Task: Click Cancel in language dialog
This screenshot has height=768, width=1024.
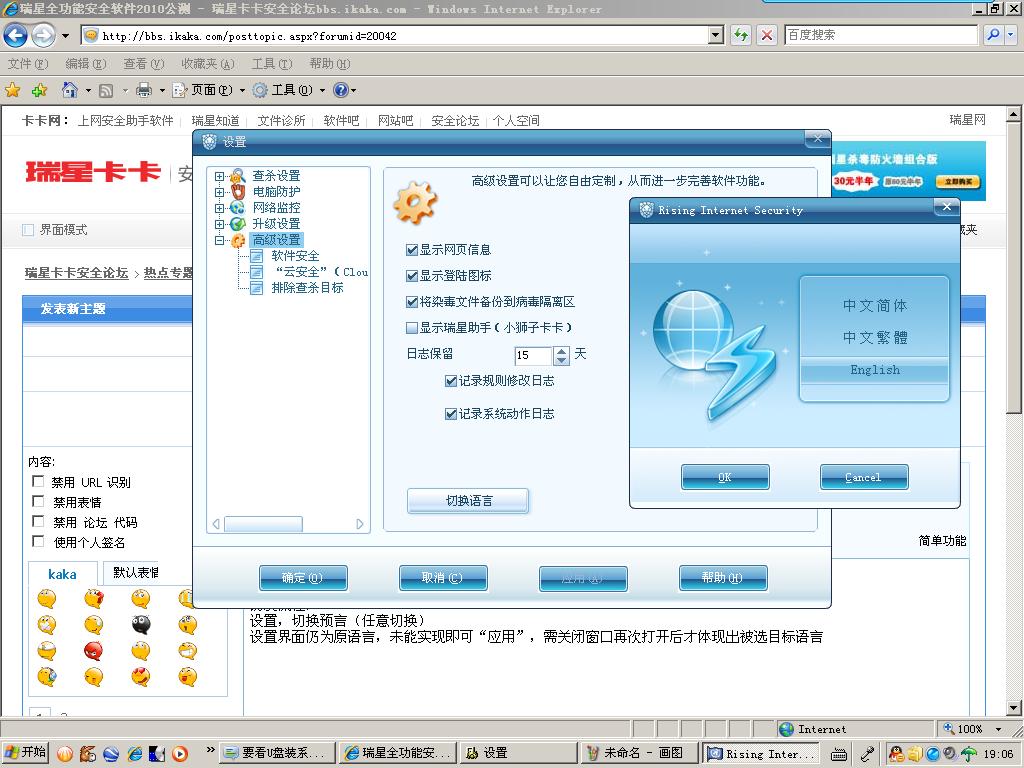Action: coord(863,477)
